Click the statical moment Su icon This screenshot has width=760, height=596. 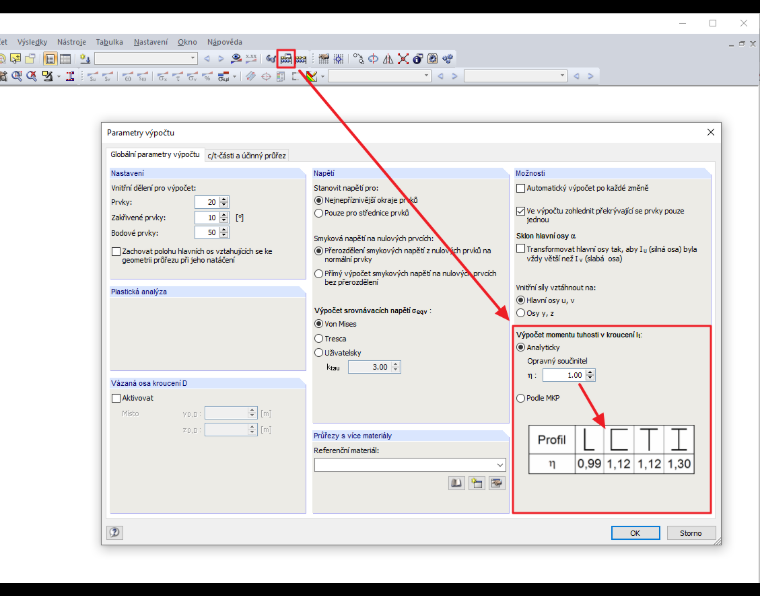coord(93,77)
